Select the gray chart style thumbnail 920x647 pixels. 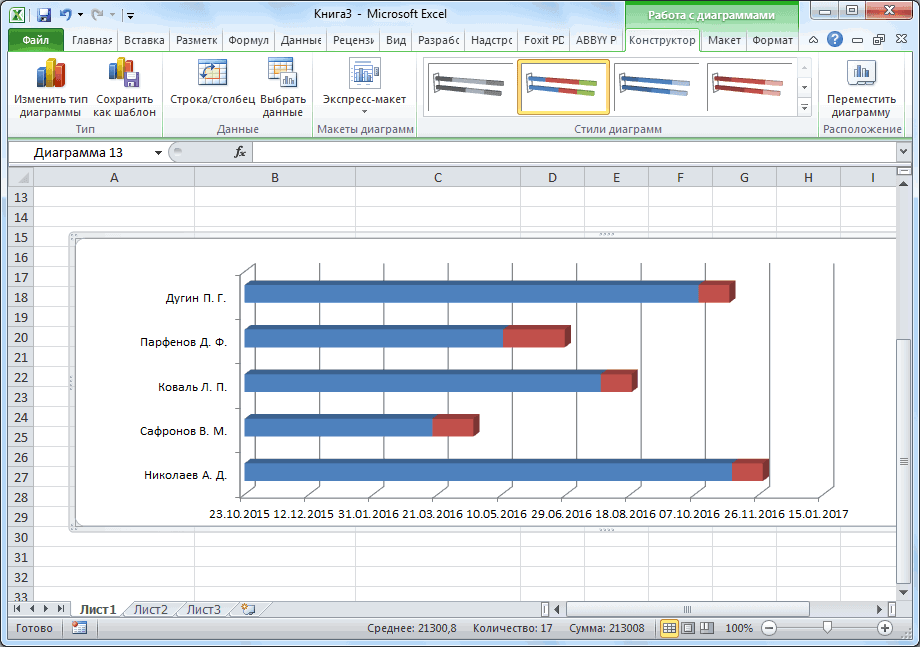(x=469, y=86)
